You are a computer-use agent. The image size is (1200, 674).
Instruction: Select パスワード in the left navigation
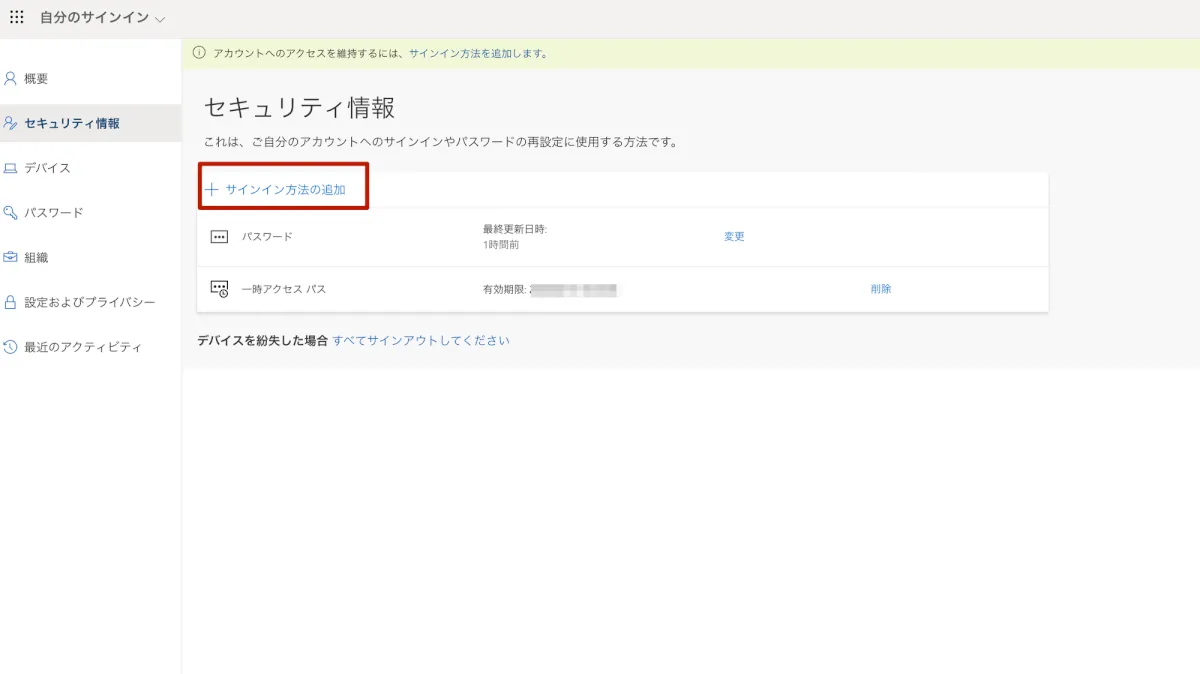pos(53,213)
